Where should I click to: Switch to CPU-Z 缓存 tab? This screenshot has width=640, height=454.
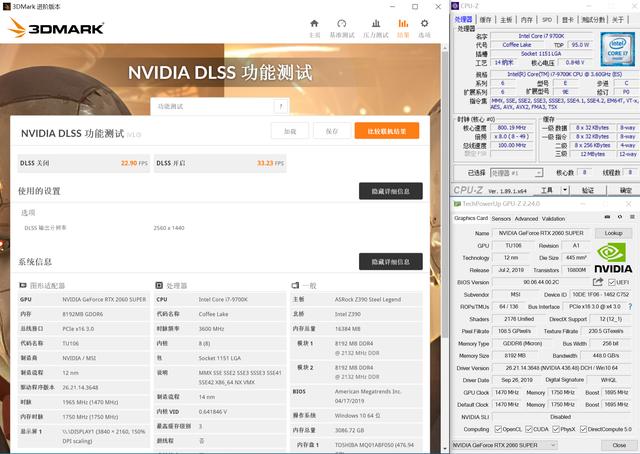(485, 20)
